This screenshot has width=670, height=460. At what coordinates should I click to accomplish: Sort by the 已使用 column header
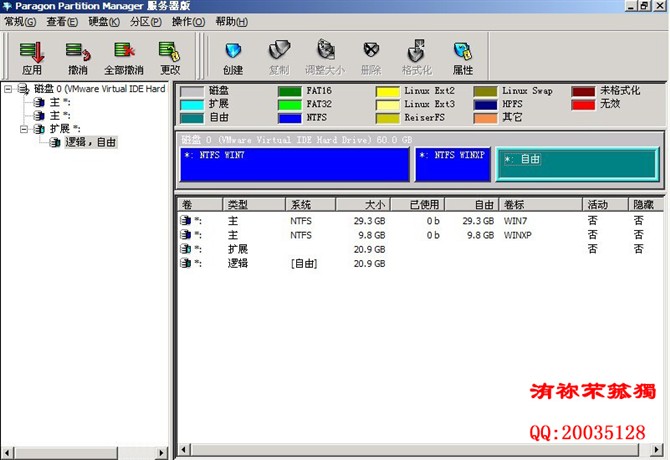click(x=417, y=205)
